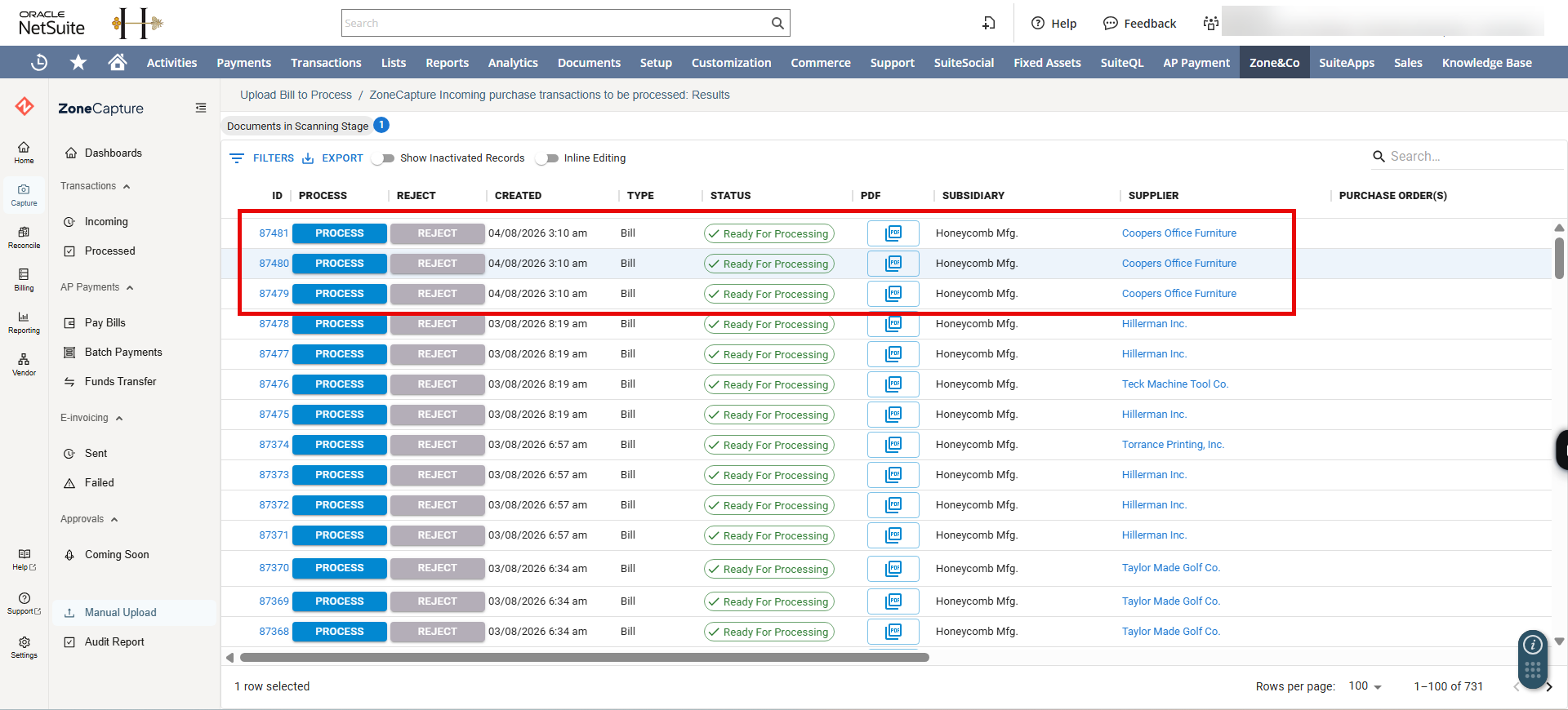Open the PDF icon for bill 87481
The image size is (1568, 710).
(x=893, y=233)
